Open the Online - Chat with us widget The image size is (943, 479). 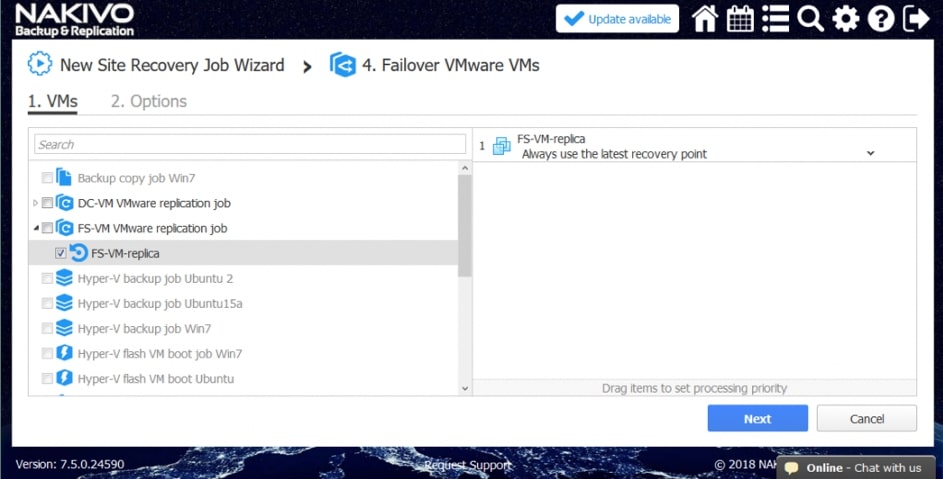coord(856,468)
